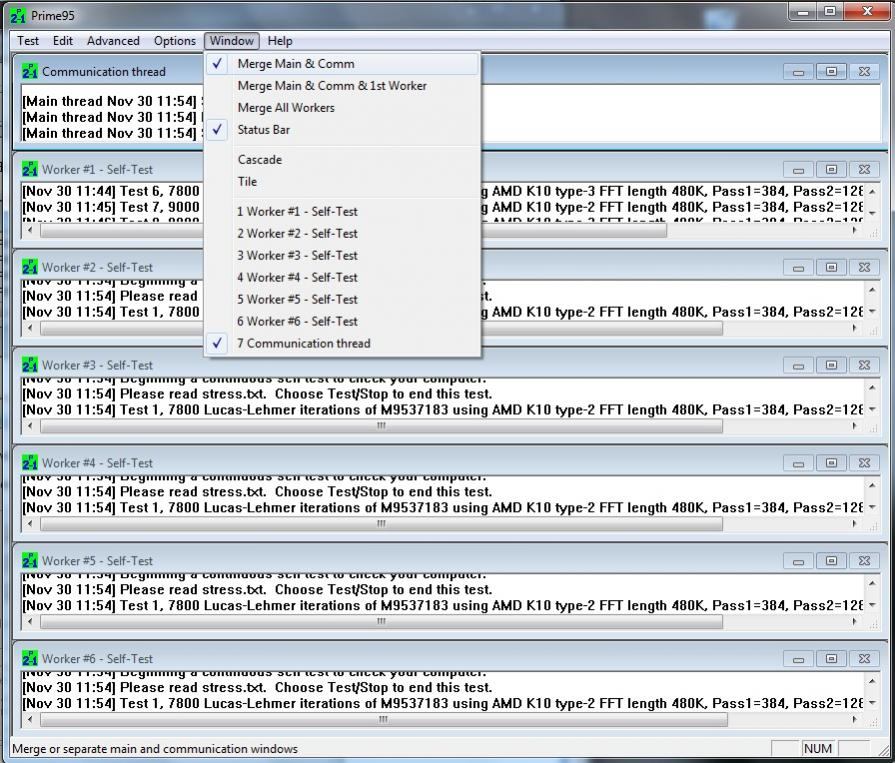Screen dimensions: 895x763
Task: Click the Communication thread window icon
Action: [x=30, y=72]
